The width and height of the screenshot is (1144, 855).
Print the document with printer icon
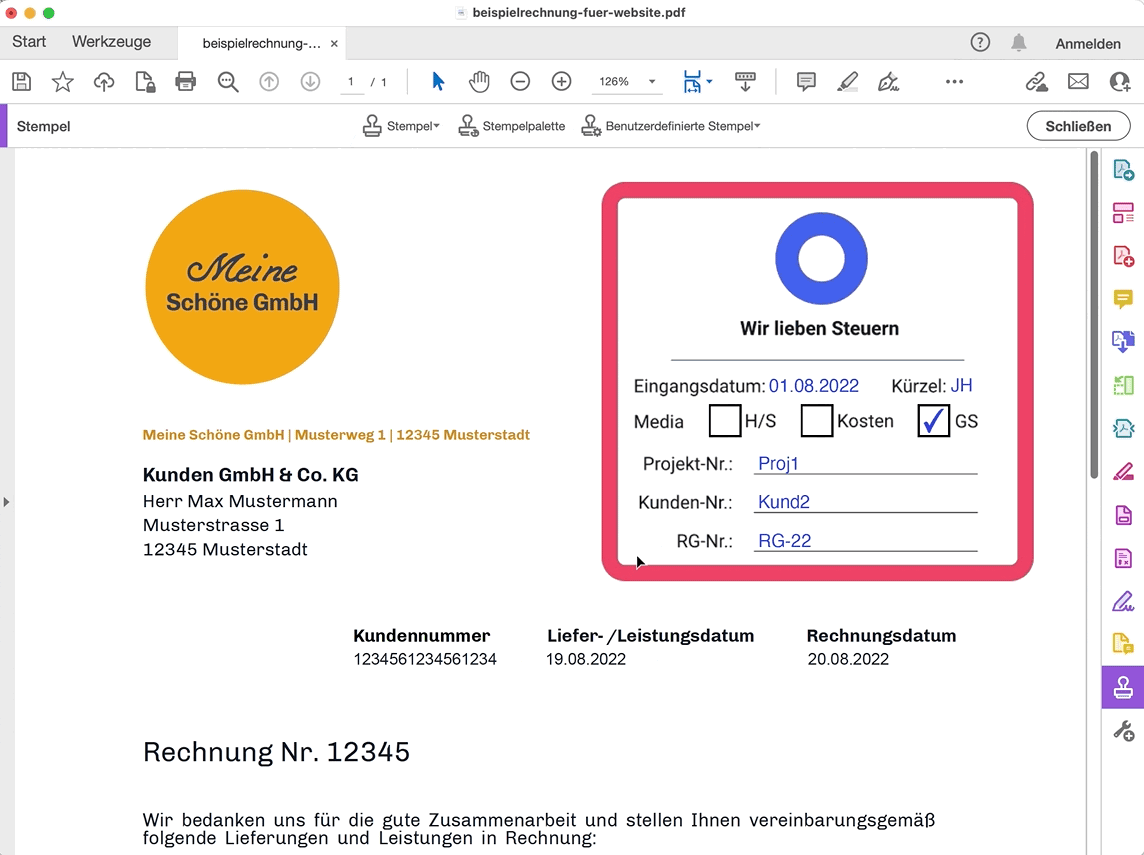point(186,82)
